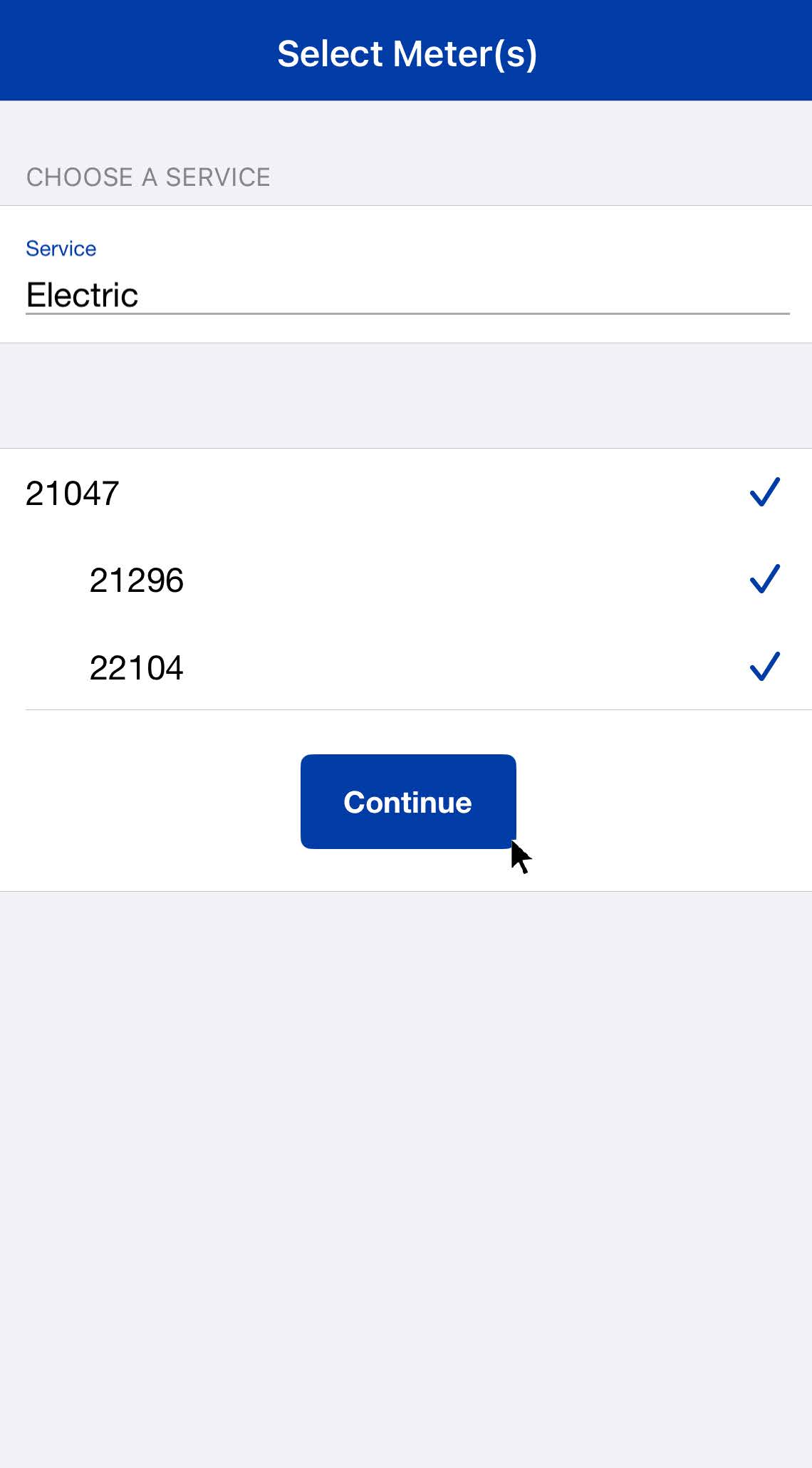This screenshot has height=1468, width=812.
Task: Uncheck the checkmark for meter 21047
Action: tap(764, 492)
